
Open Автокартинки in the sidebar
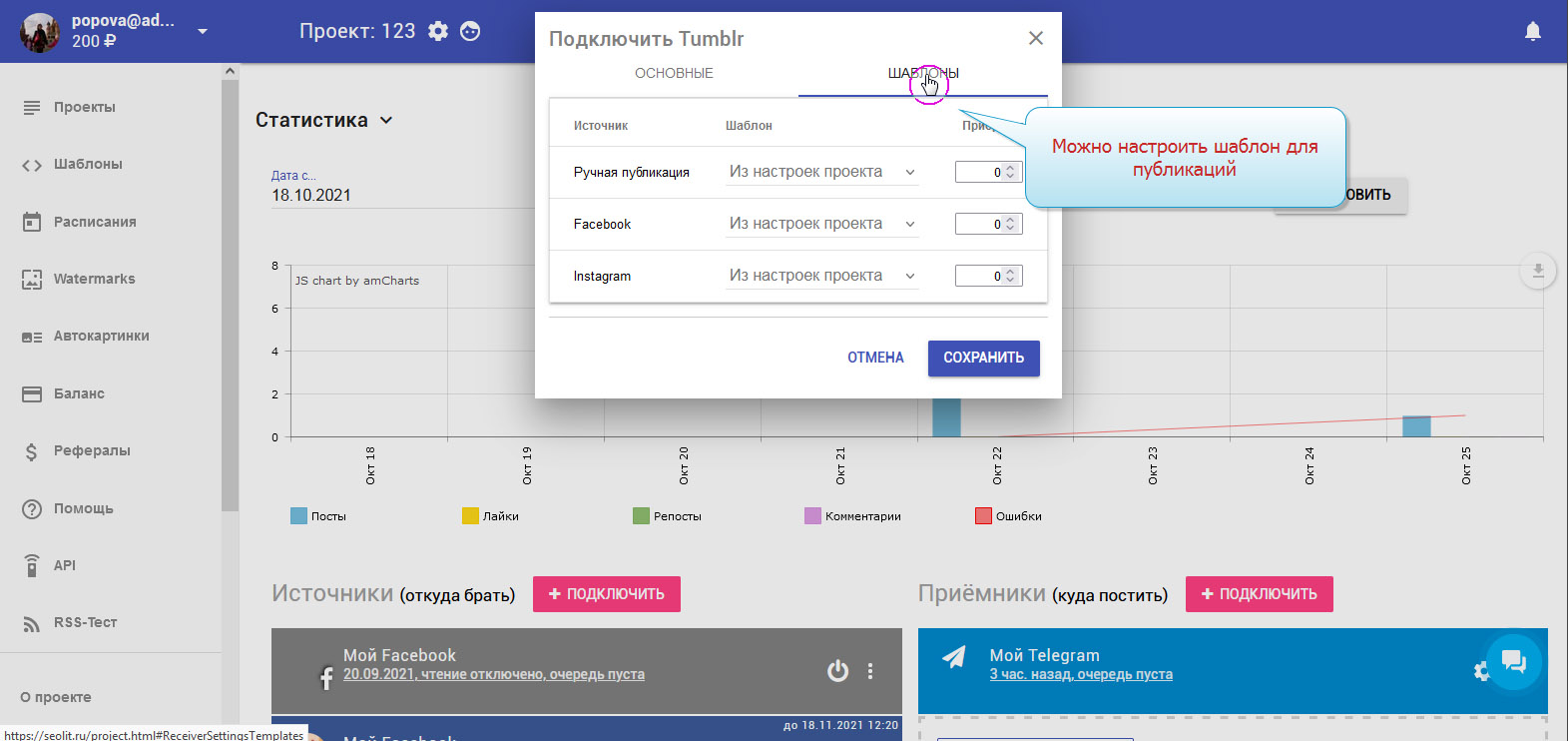click(101, 337)
